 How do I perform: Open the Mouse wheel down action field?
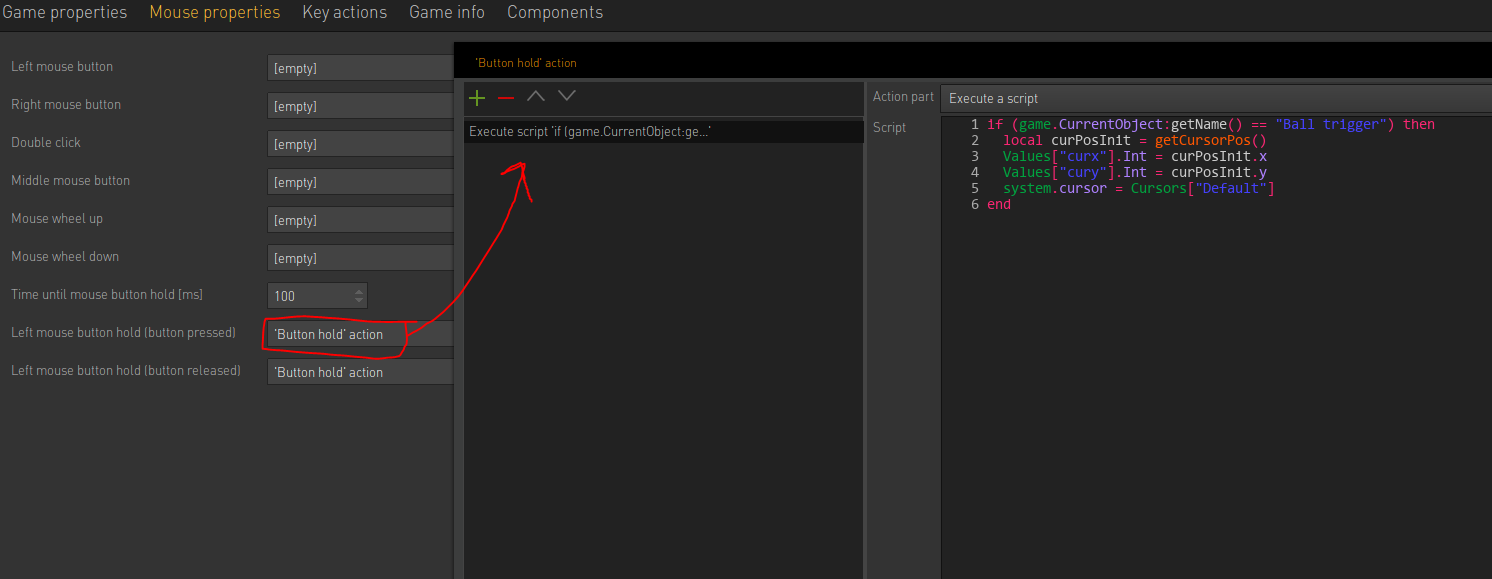(360, 258)
